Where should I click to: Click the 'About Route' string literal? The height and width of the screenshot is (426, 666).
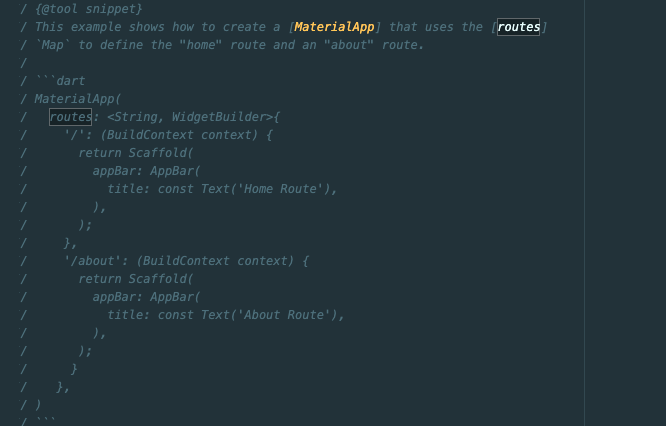tap(284, 315)
